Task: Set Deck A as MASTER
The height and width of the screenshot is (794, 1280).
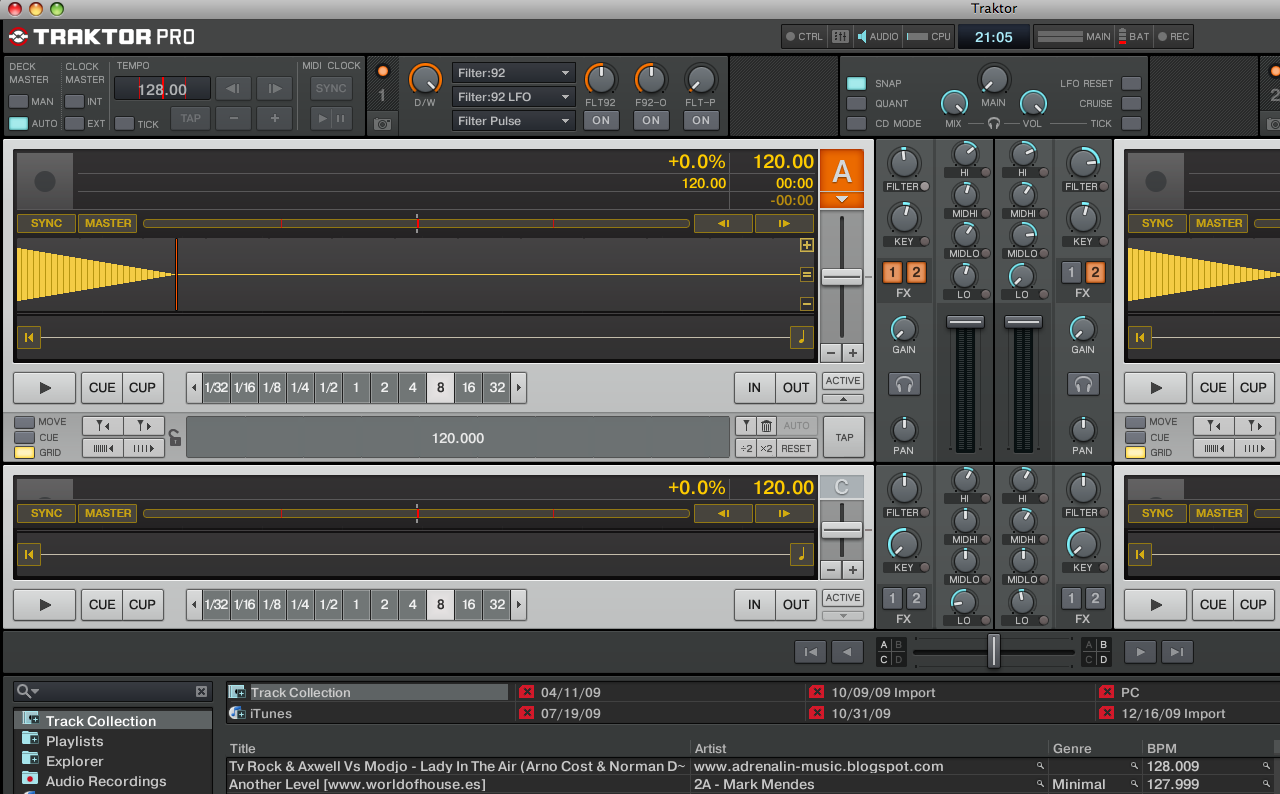Action: 107,223
